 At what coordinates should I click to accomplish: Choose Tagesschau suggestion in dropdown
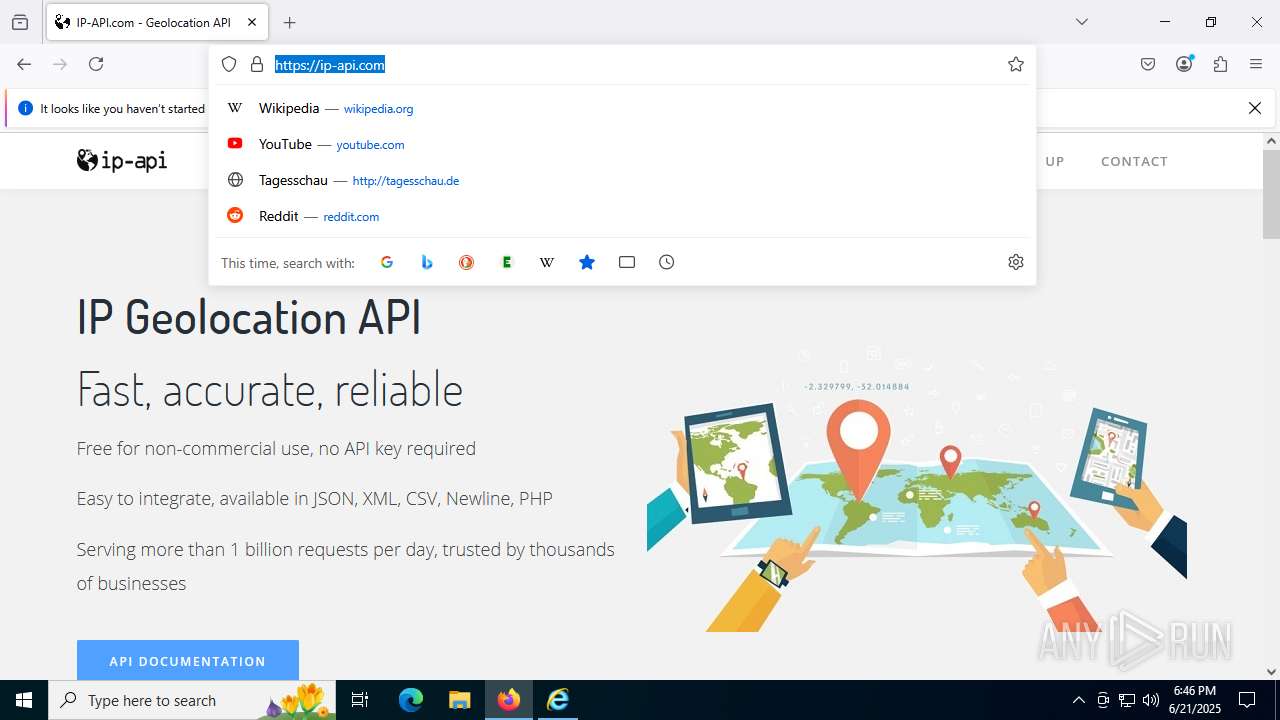click(622, 180)
